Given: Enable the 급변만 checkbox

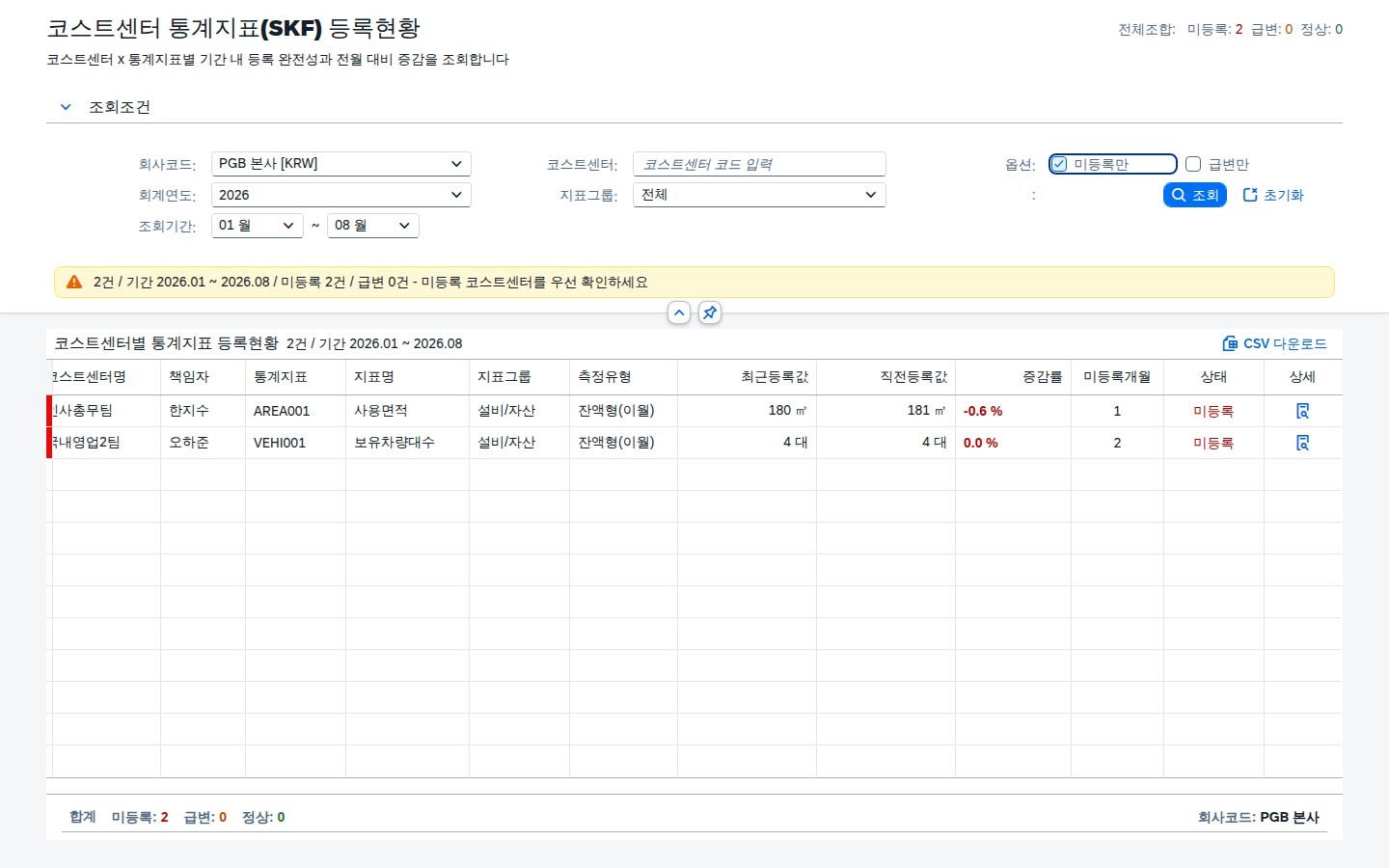Looking at the screenshot, I should [1193, 164].
